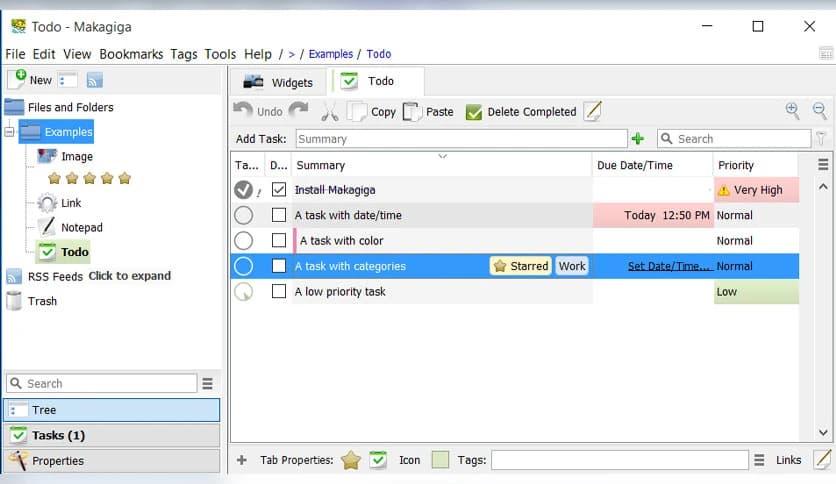Viewport: 836px width, 484px height.
Task: Click the Icon color square swatch
Action: click(x=440, y=459)
